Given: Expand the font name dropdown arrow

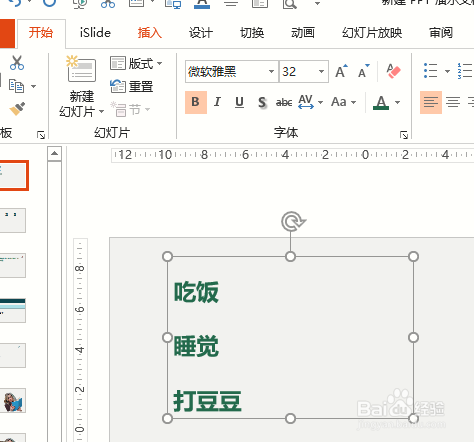Looking at the screenshot, I should point(271,71).
